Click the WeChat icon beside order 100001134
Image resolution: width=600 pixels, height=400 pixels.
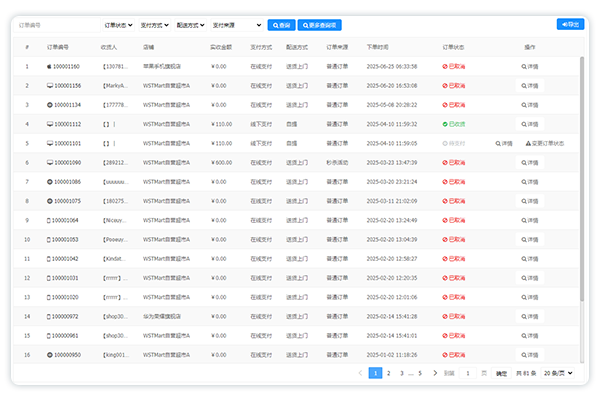(49, 105)
